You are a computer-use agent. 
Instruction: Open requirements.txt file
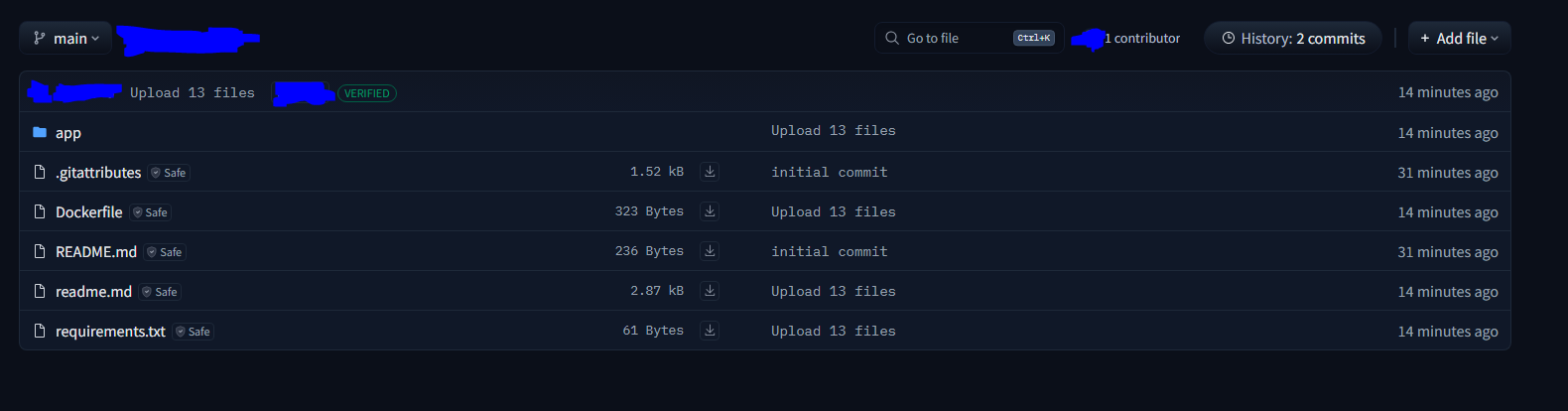pos(110,332)
